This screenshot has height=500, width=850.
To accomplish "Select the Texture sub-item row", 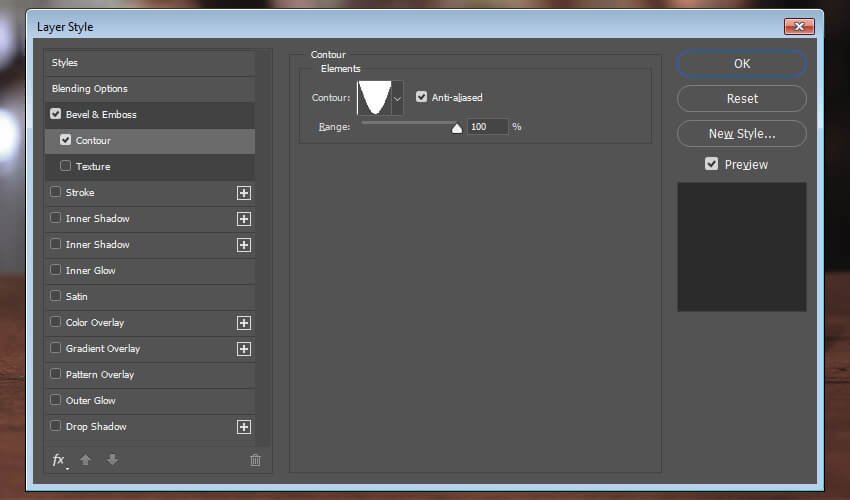I will (150, 167).
